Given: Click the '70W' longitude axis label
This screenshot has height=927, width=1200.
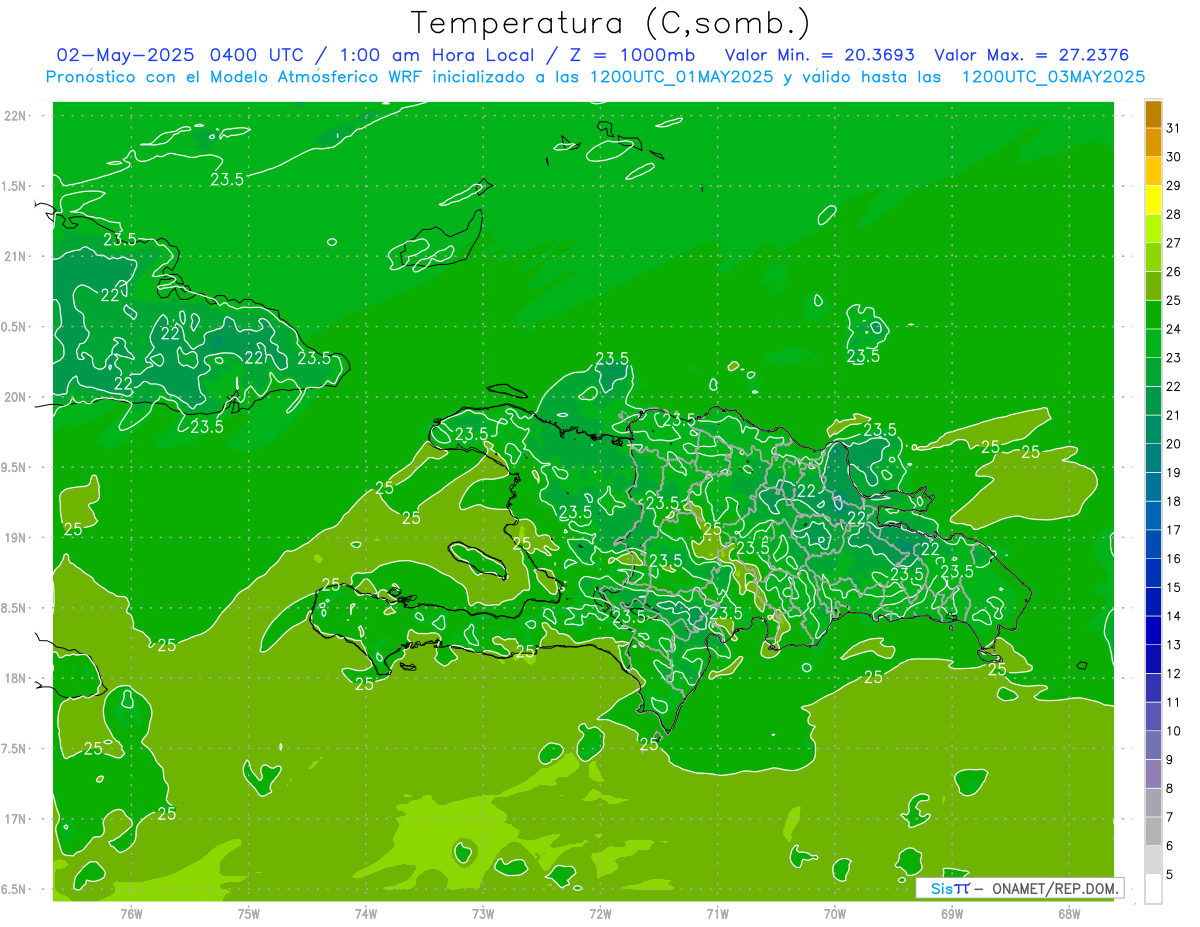Looking at the screenshot, I should click(835, 914).
